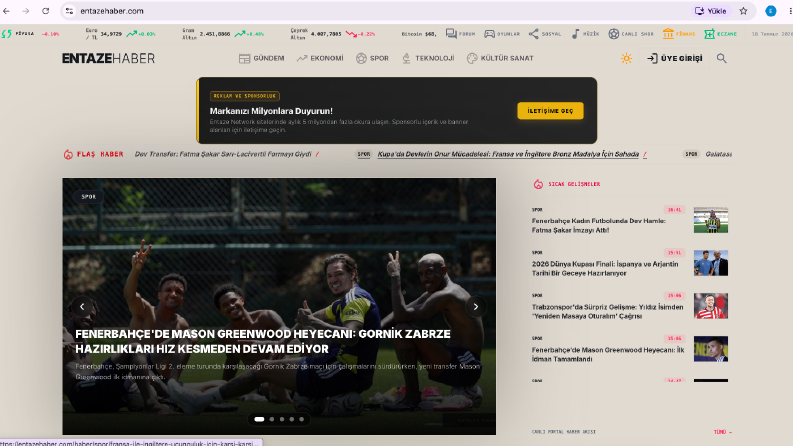Go to ENTAZEHABER home logo

pos(108,58)
